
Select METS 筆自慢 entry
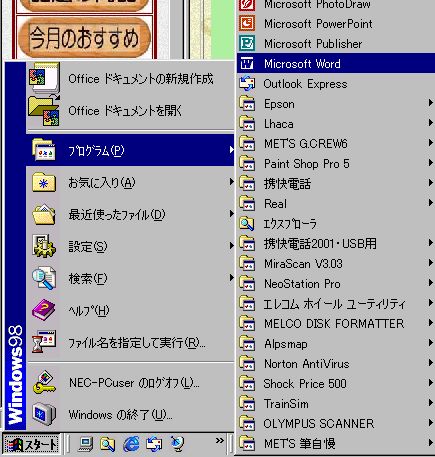(x=336, y=444)
